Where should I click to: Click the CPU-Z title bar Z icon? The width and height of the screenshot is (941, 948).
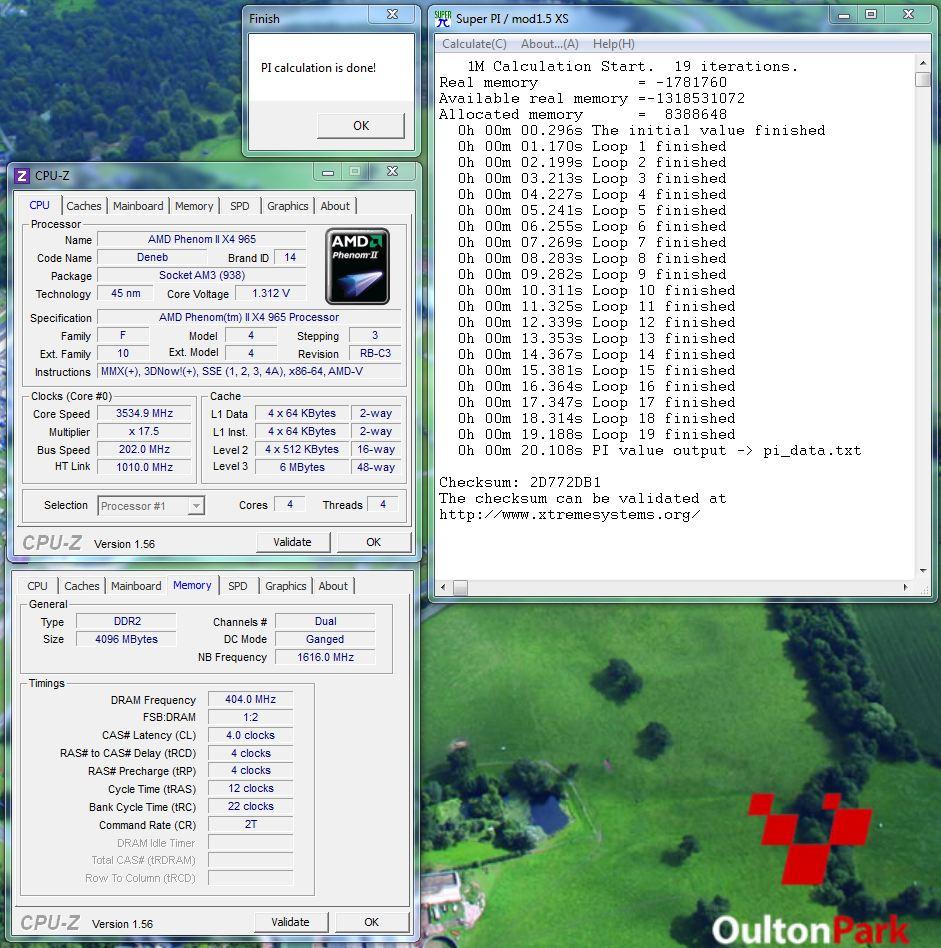point(22,176)
